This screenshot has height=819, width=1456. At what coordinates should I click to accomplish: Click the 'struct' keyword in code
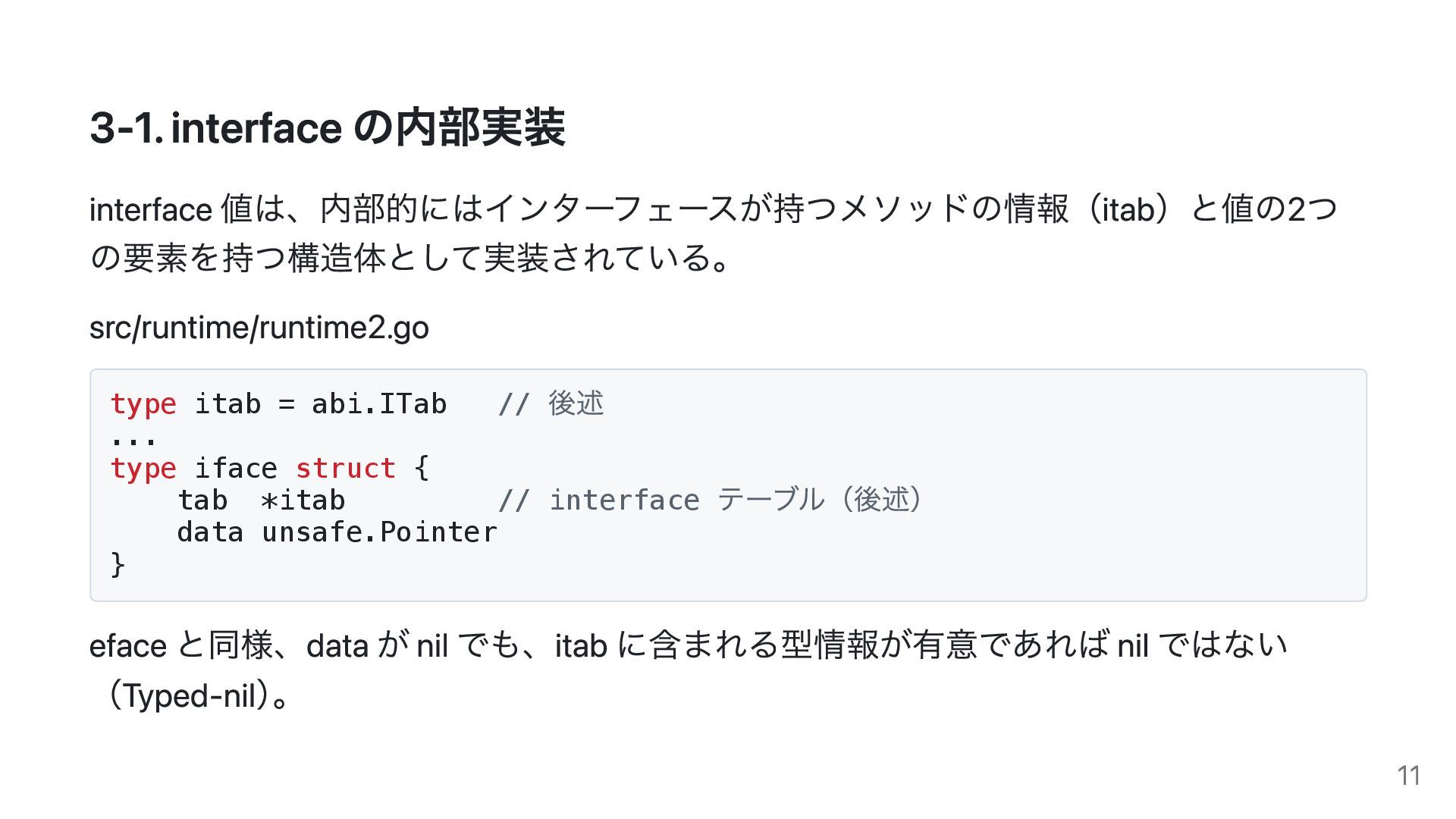coord(346,469)
